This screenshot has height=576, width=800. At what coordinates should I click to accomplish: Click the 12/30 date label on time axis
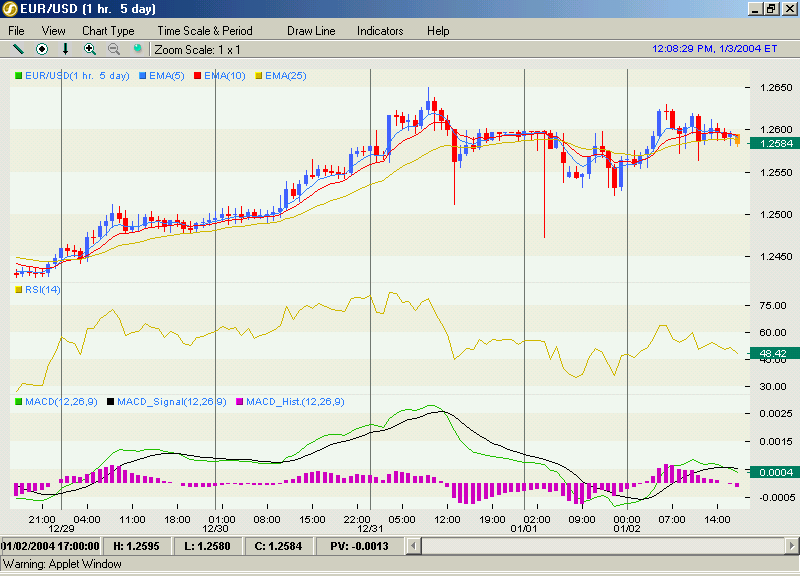(x=215, y=529)
